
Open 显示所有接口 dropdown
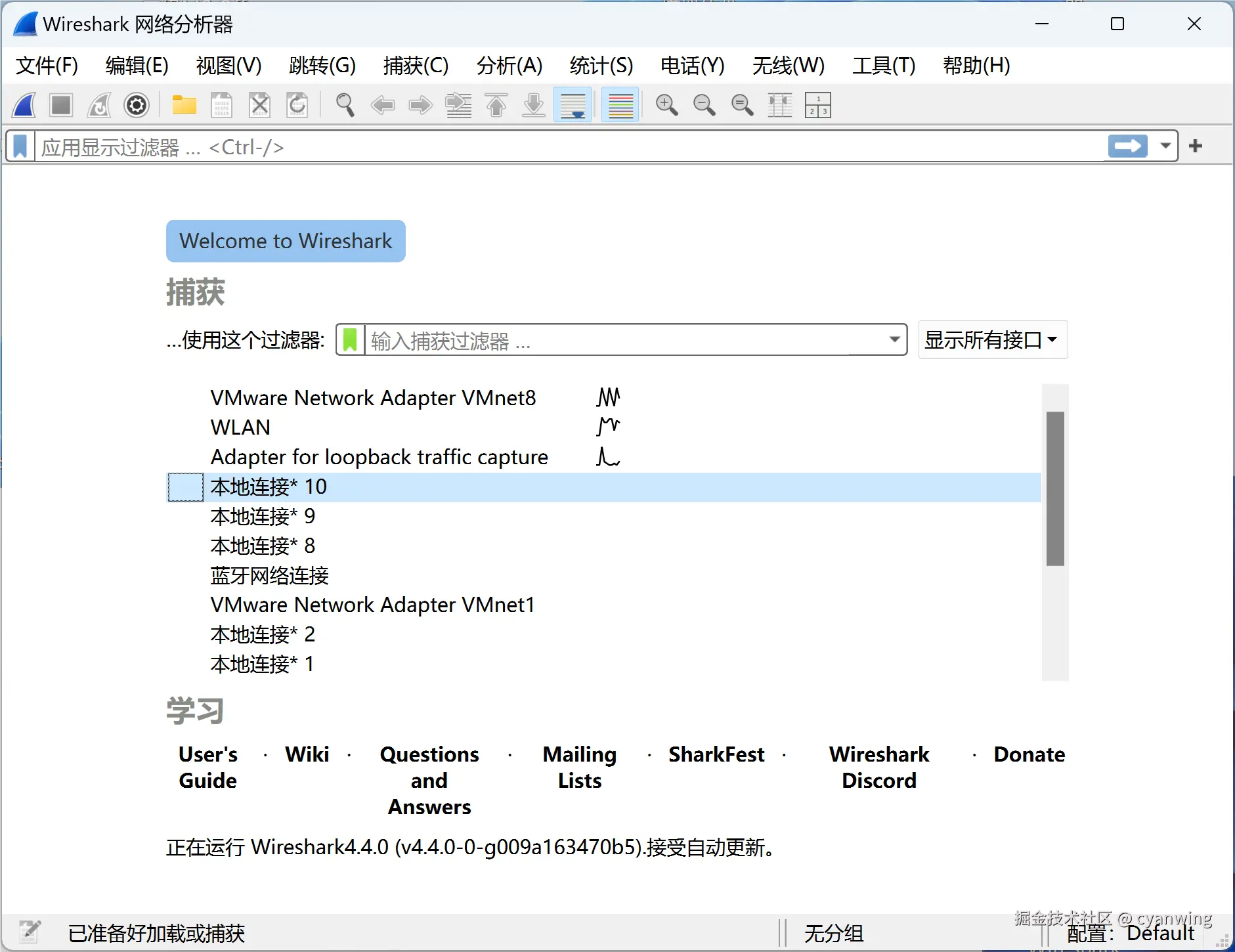tap(993, 339)
